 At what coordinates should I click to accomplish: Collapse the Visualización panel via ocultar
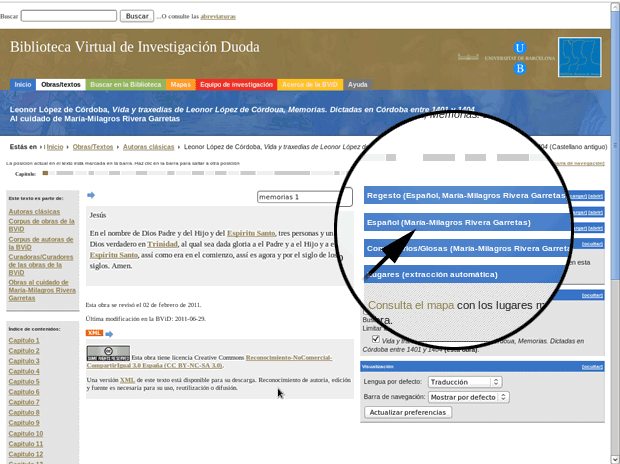[593, 367]
